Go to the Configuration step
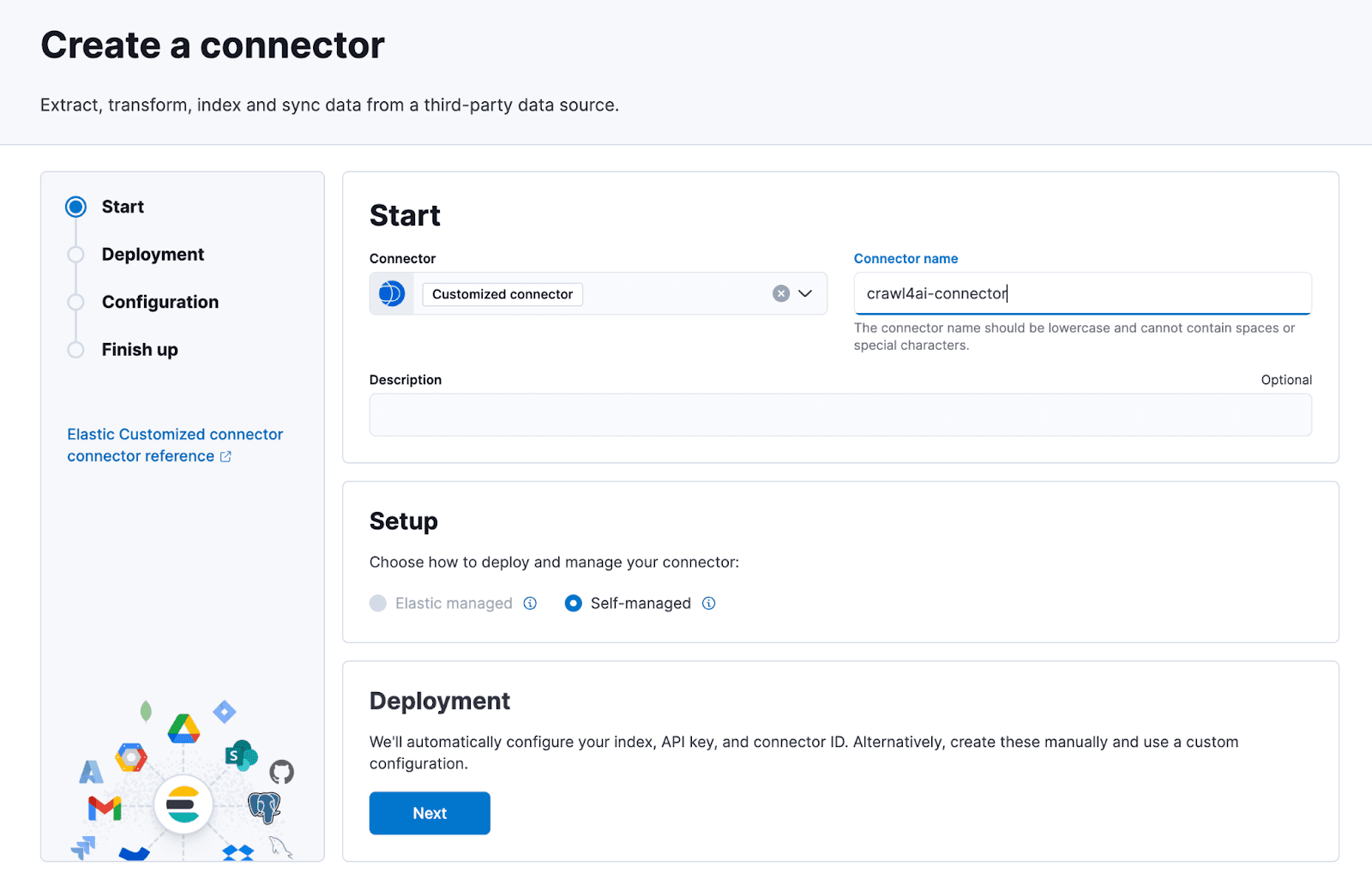This screenshot has height=885, width=1372. click(159, 302)
